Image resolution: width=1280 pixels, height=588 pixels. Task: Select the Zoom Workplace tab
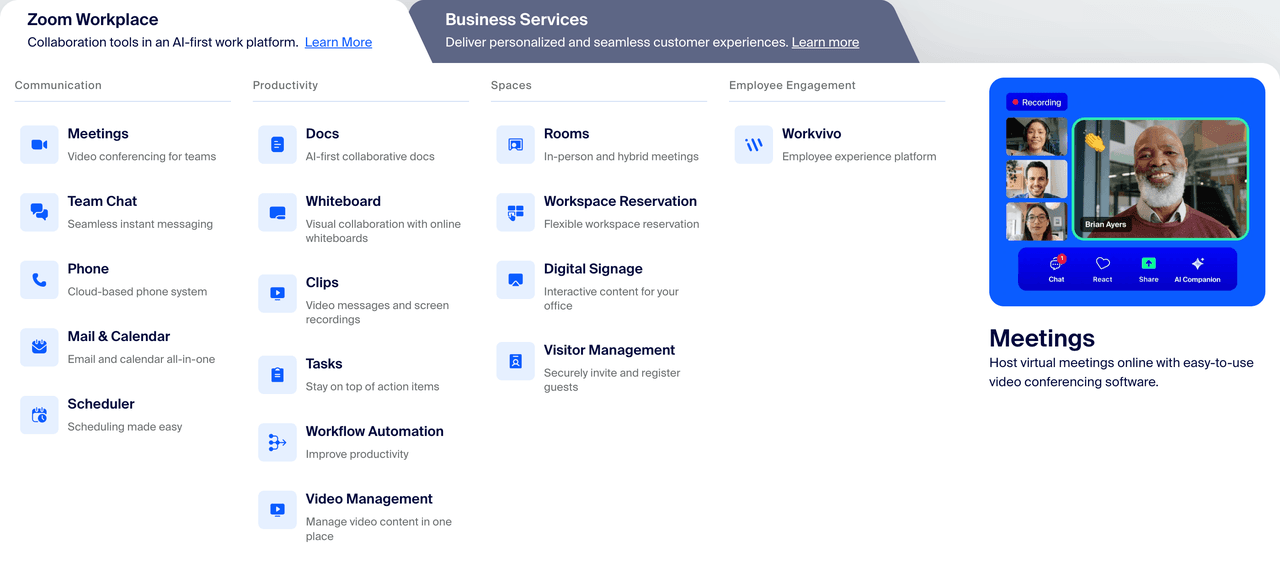tap(92, 20)
